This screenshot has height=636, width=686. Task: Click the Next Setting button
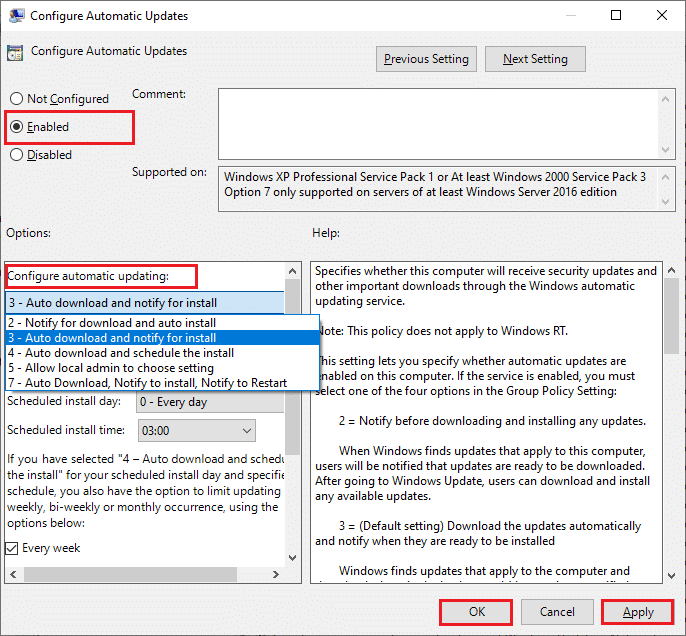(535, 59)
